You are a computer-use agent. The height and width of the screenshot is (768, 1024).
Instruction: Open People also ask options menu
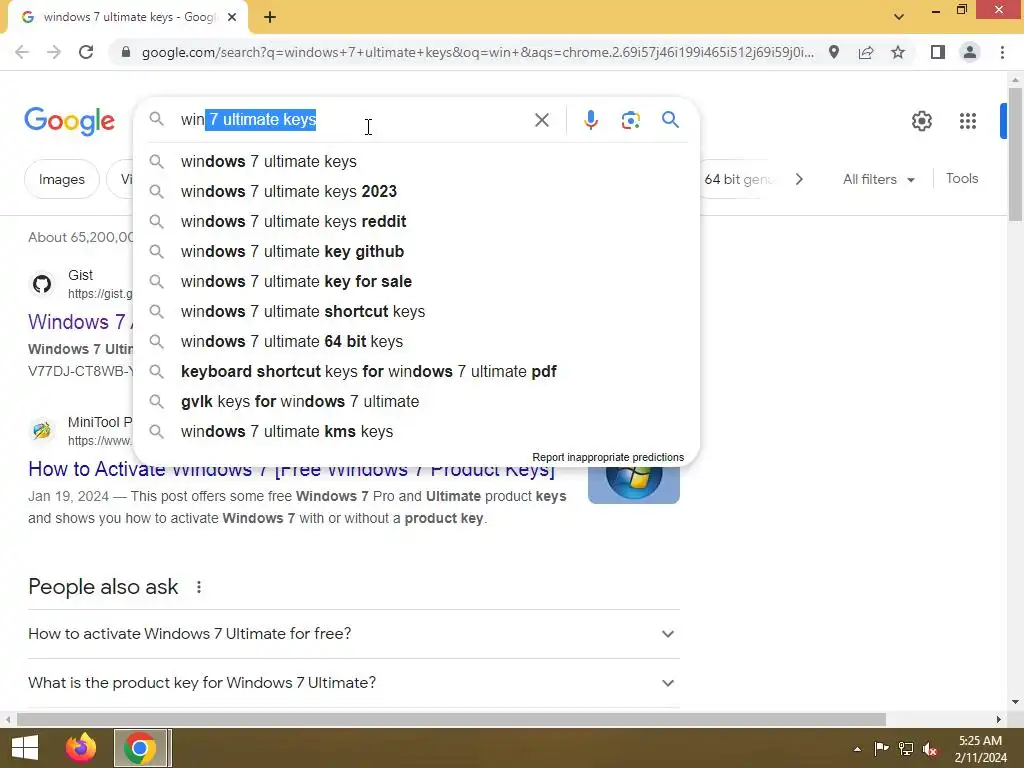[x=199, y=587]
